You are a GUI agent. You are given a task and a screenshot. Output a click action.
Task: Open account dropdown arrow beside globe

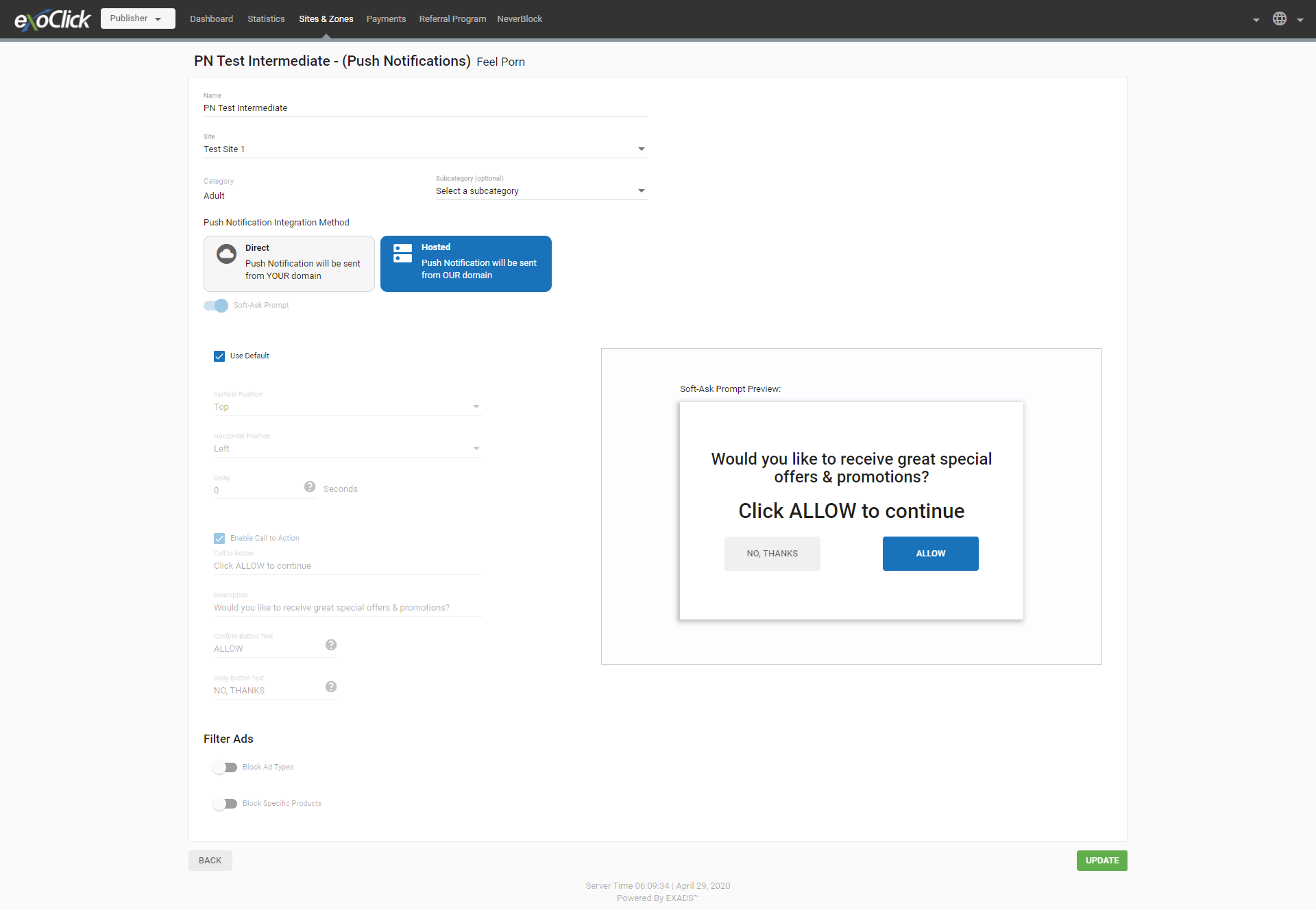(1256, 20)
